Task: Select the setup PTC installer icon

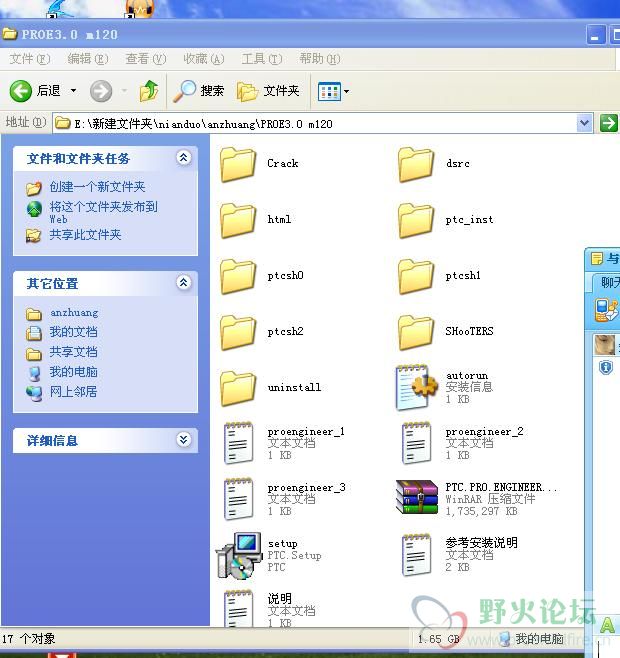Action: 239,556
